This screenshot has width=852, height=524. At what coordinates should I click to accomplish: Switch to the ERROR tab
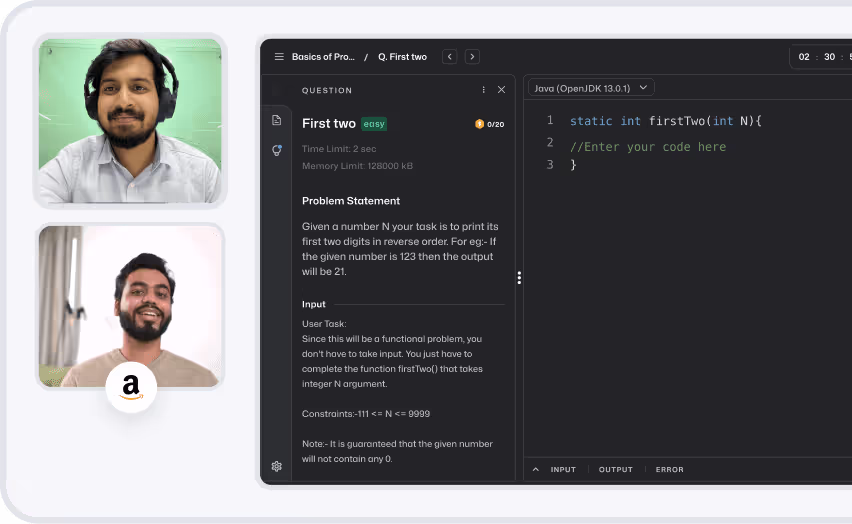(669, 469)
